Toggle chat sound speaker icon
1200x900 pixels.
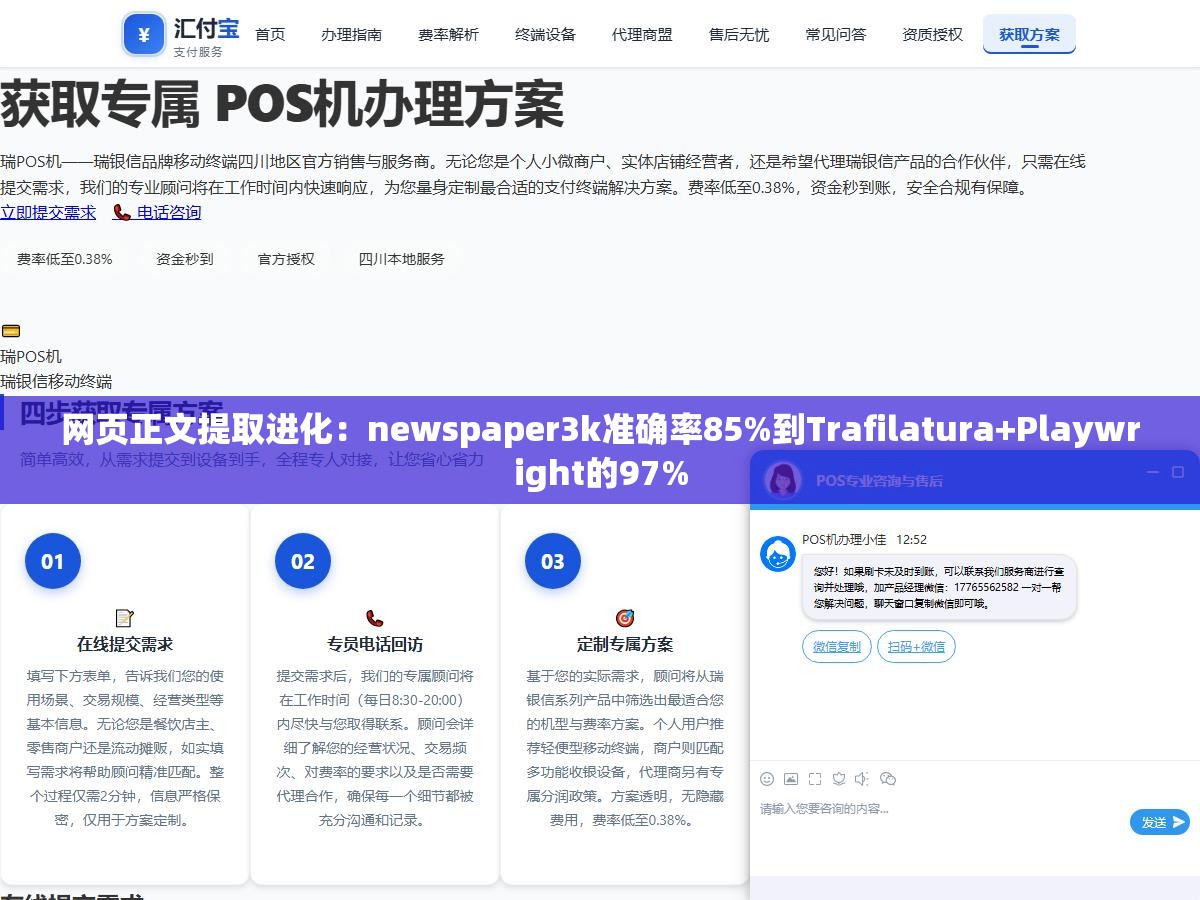(x=862, y=779)
